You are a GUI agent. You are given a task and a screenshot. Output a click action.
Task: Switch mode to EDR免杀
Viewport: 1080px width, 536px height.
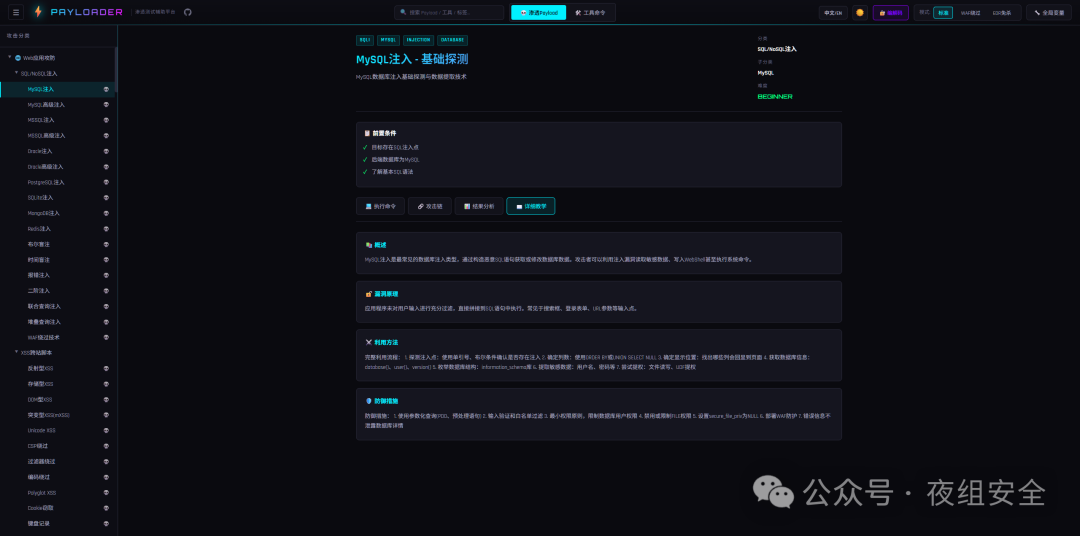1001,13
